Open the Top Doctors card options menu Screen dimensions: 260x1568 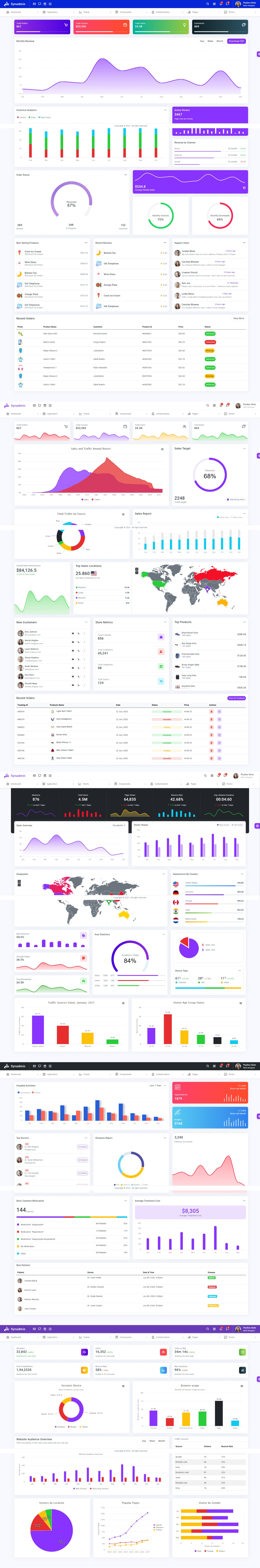pyautogui.click(x=86, y=1138)
